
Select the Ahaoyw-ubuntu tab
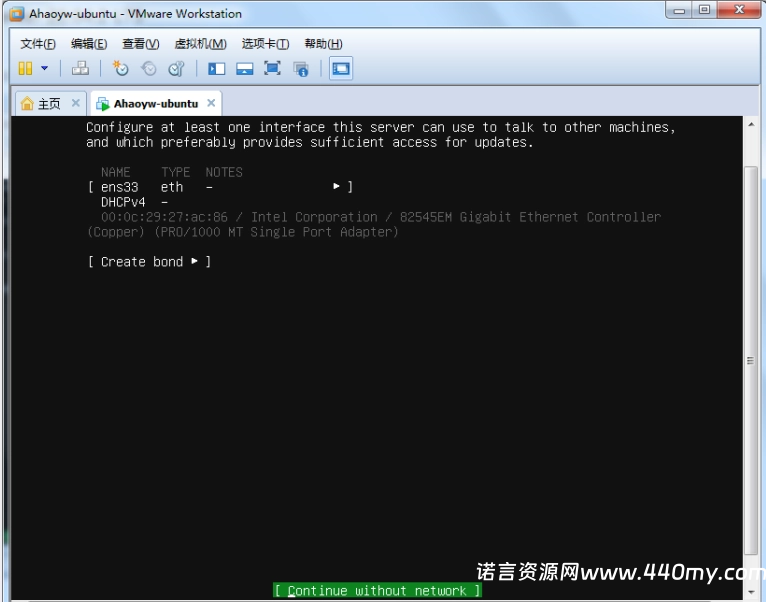tap(156, 104)
